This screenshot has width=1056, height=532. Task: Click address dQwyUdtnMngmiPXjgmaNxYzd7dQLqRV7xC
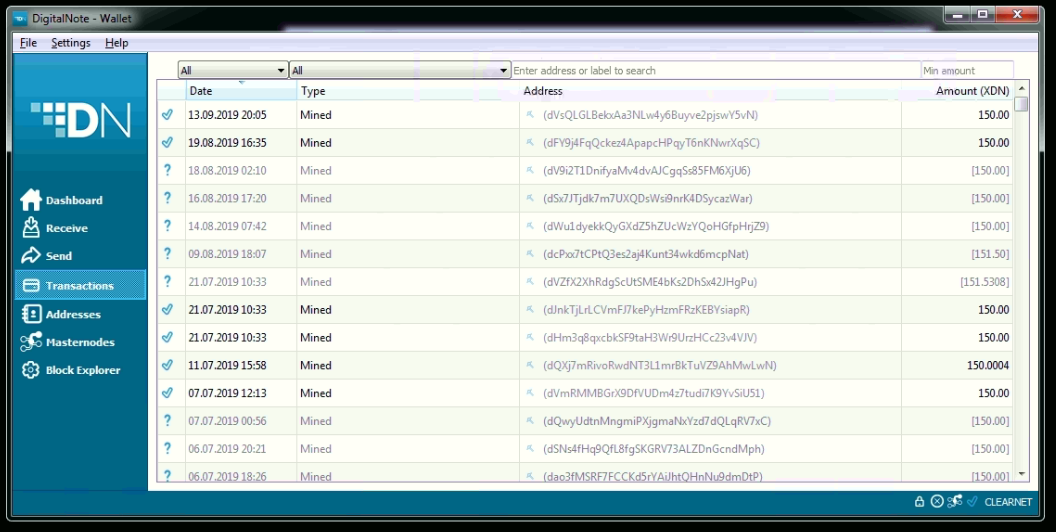click(x=657, y=421)
